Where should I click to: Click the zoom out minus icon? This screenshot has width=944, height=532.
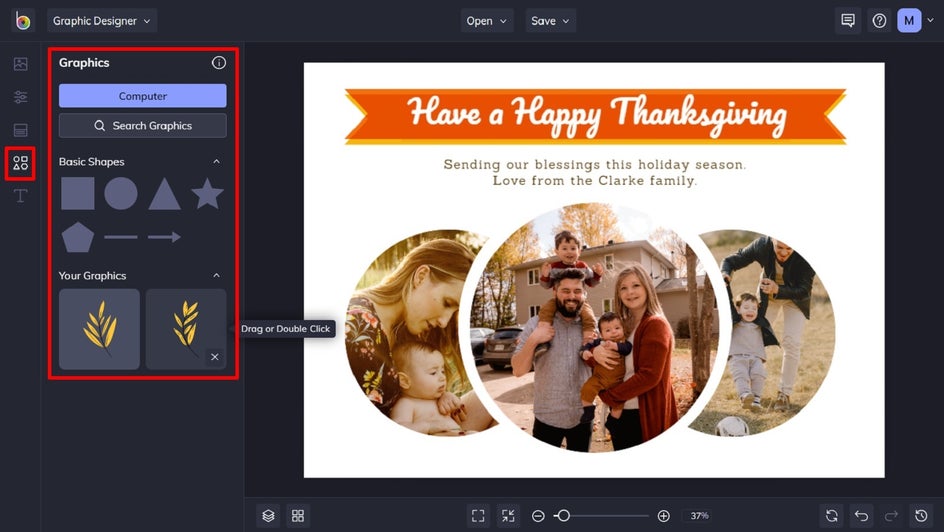click(538, 516)
